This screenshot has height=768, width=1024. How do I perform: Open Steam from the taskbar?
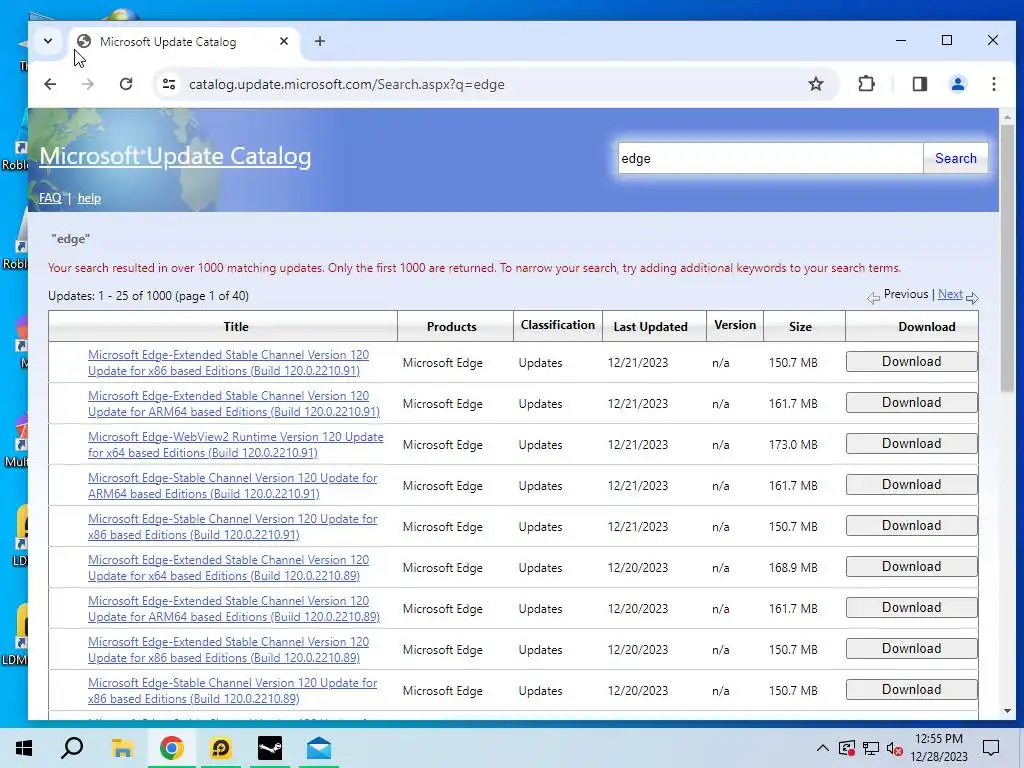[x=269, y=748]
